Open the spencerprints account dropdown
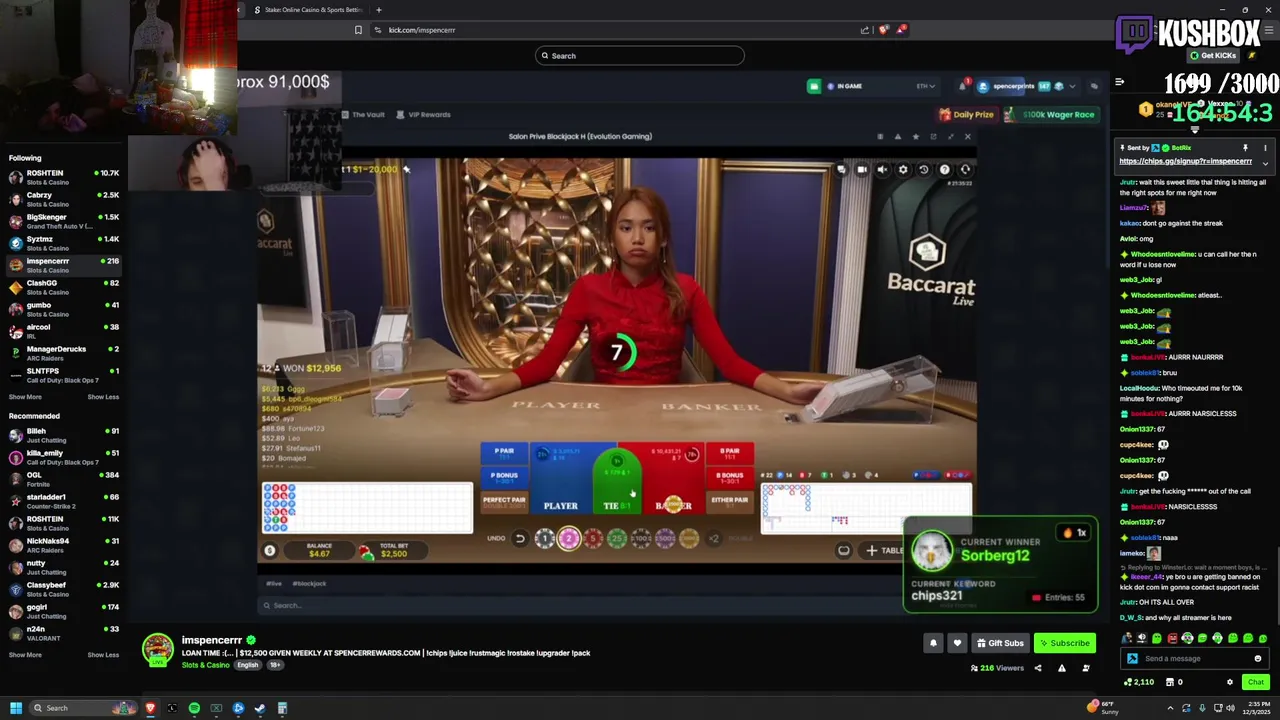 (1026, 86)
